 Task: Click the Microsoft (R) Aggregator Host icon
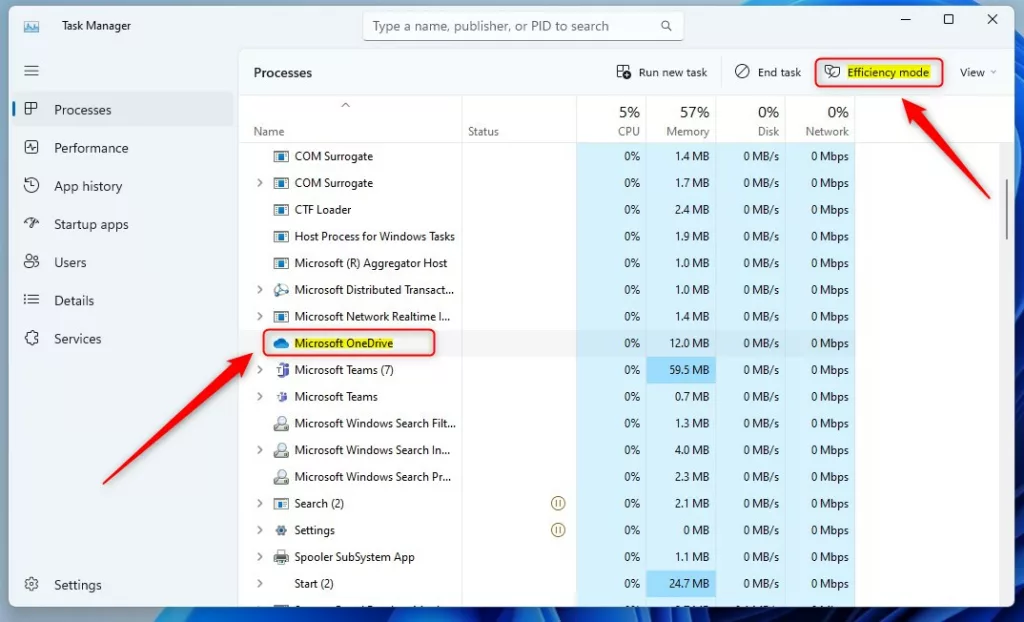point(281,263)
